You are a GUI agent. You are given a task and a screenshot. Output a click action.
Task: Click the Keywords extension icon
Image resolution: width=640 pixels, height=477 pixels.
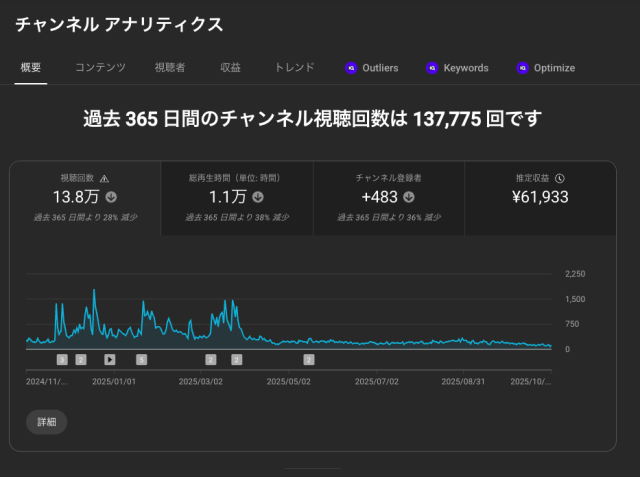click(432, 68)
